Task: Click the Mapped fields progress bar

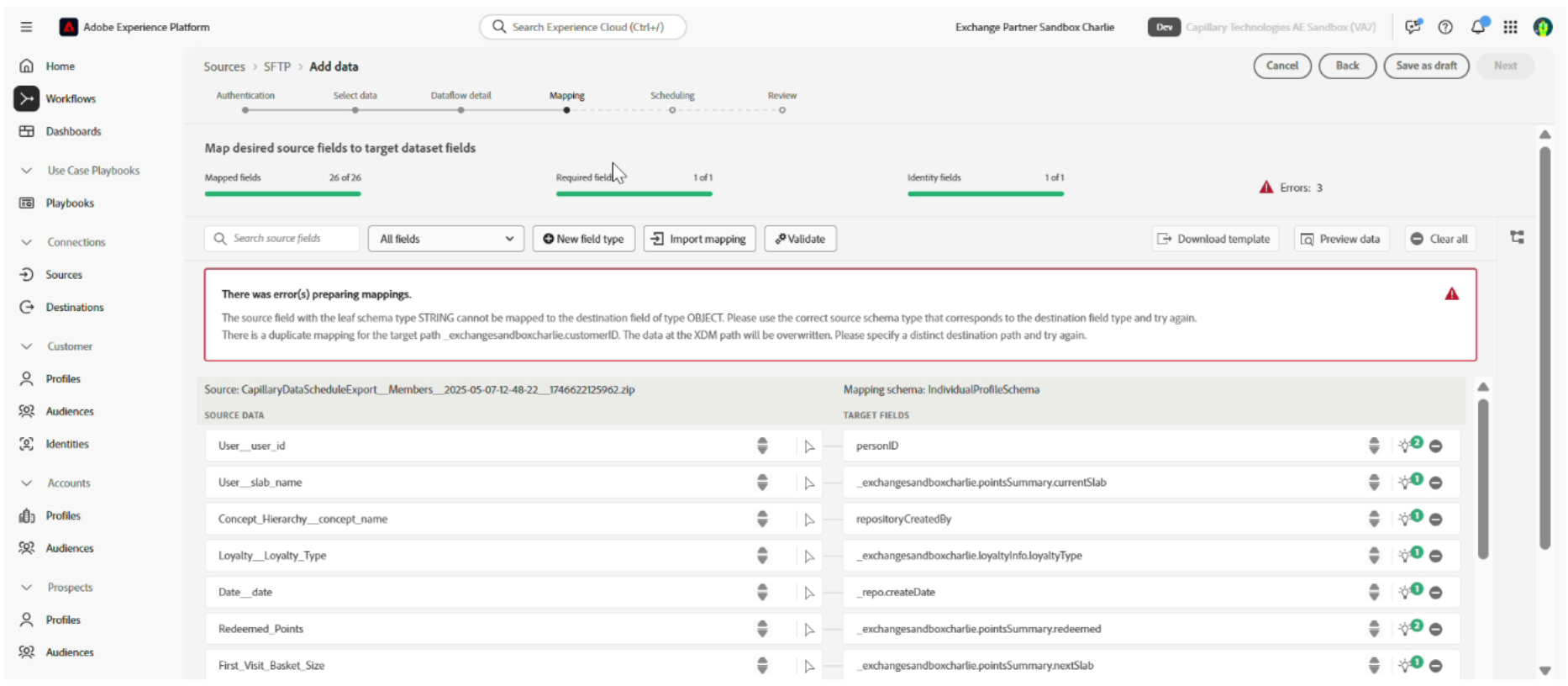Action: point(282,193)
